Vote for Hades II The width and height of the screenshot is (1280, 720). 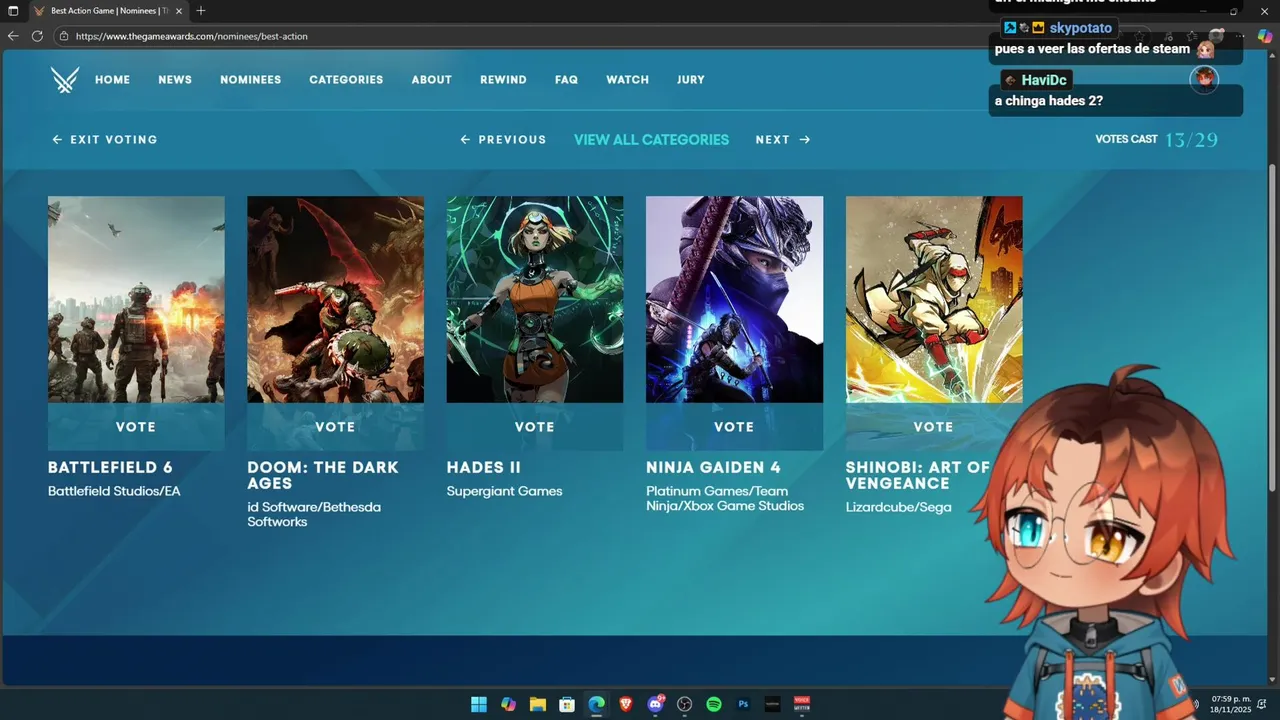535,427
